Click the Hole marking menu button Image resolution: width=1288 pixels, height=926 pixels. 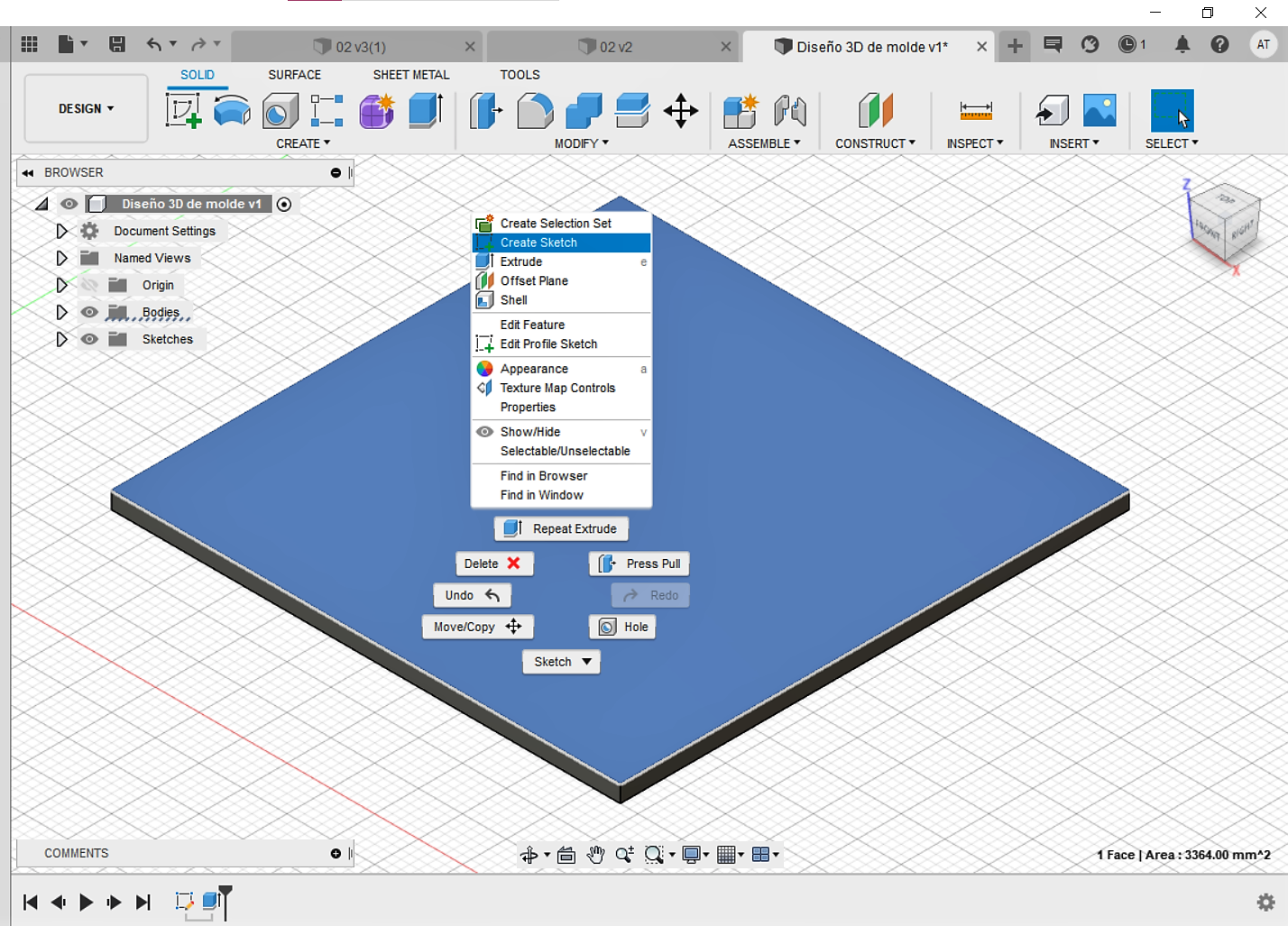622,627
